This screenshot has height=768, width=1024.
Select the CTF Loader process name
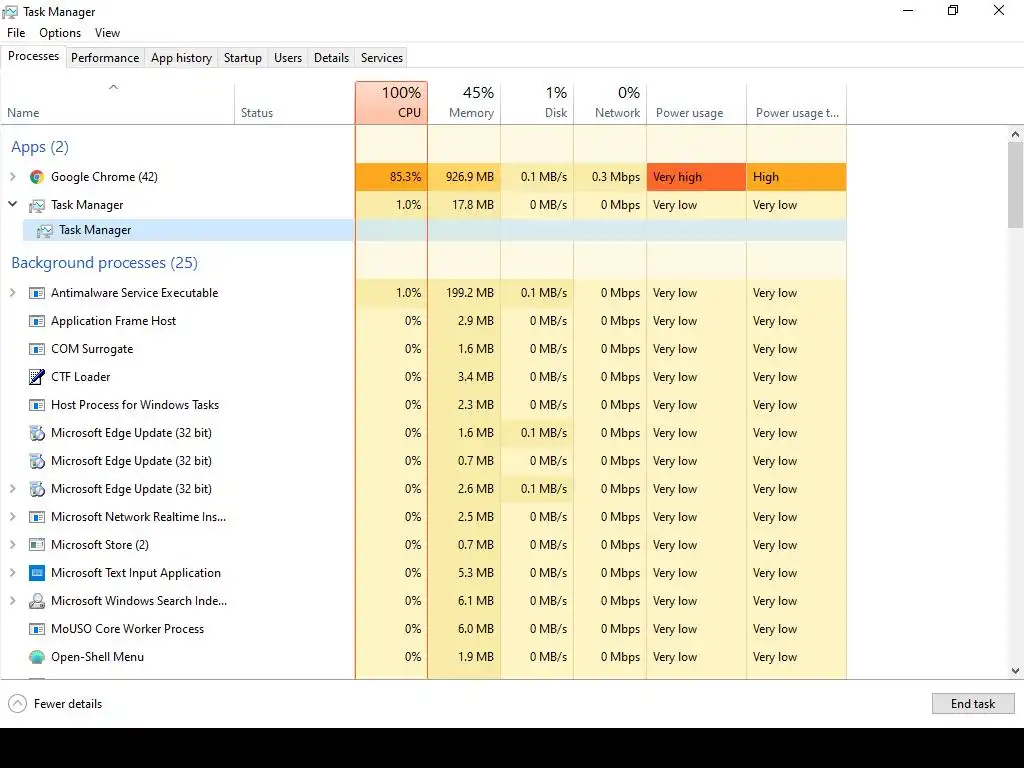coord(81,377)
